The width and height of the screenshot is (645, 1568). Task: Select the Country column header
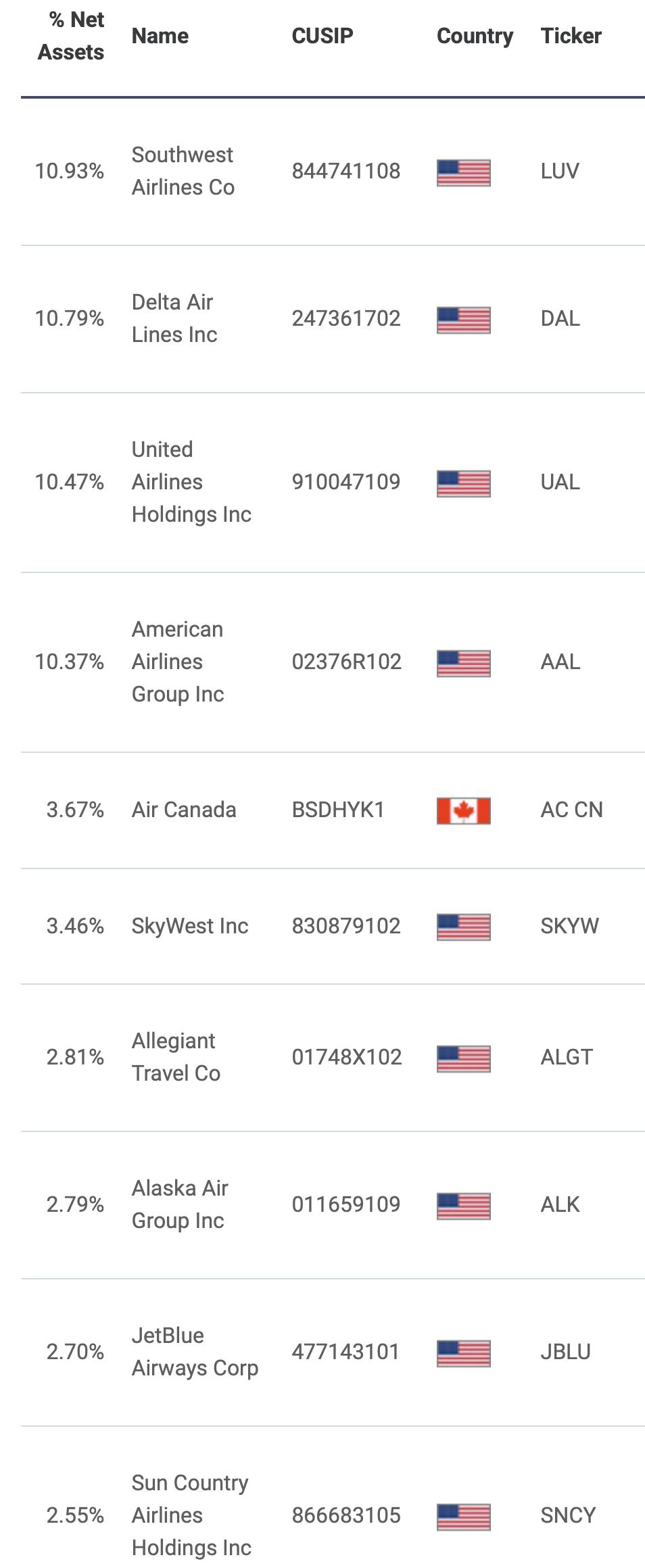pyautogui.click(x=475, y=36)
